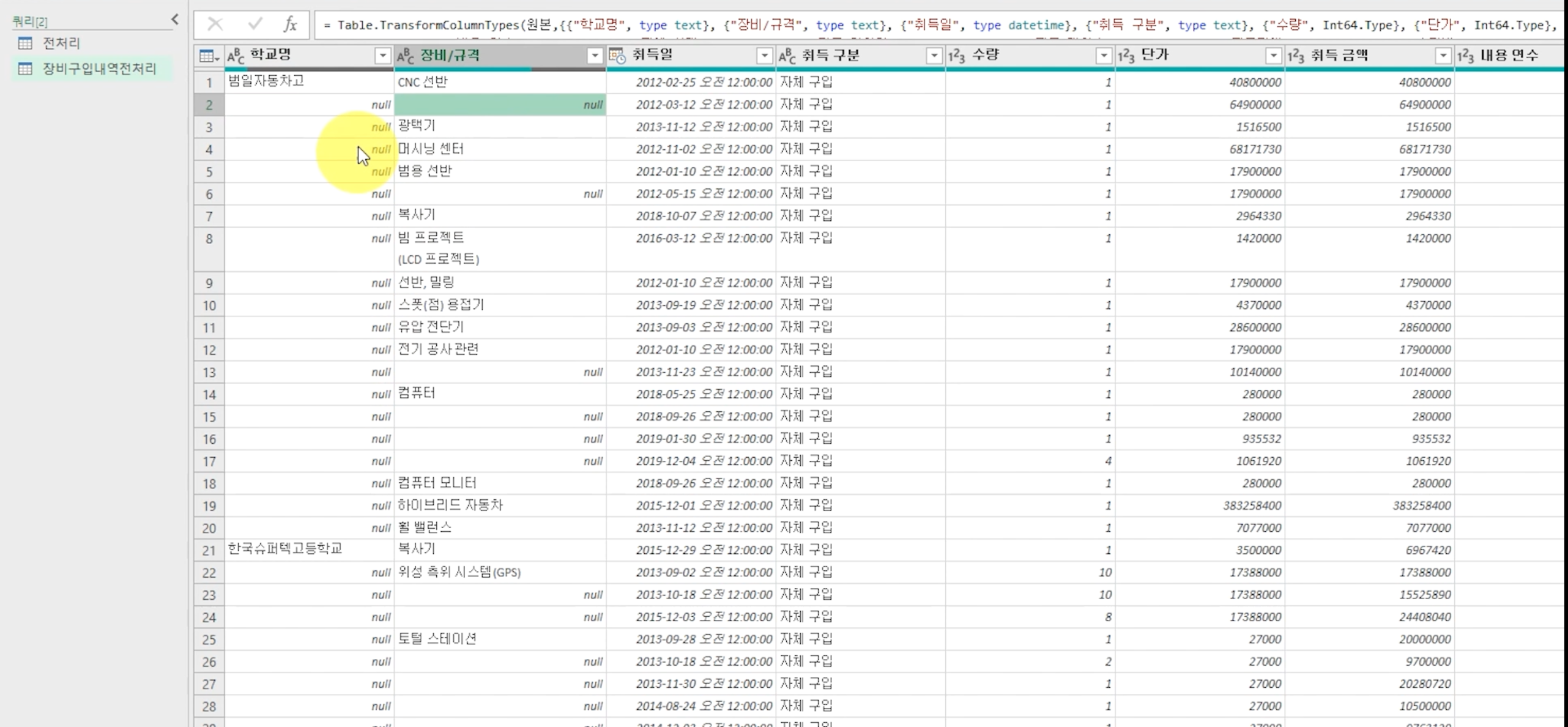1568x727 pixels.
Task: Click the 내용 연수 column header
Action: click(1509, 56)
